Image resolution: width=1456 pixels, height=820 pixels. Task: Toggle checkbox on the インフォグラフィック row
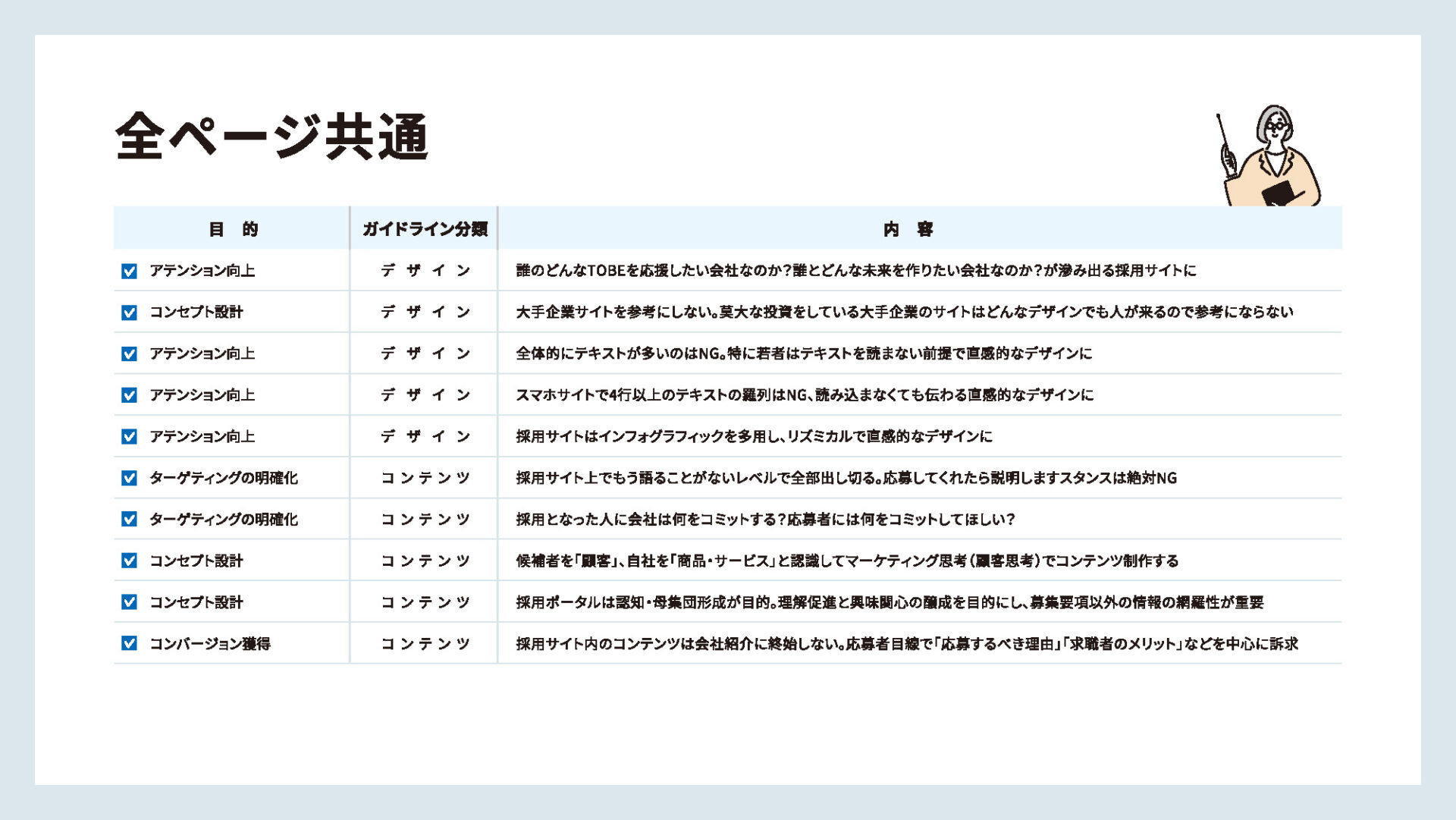tap(130, 437)
